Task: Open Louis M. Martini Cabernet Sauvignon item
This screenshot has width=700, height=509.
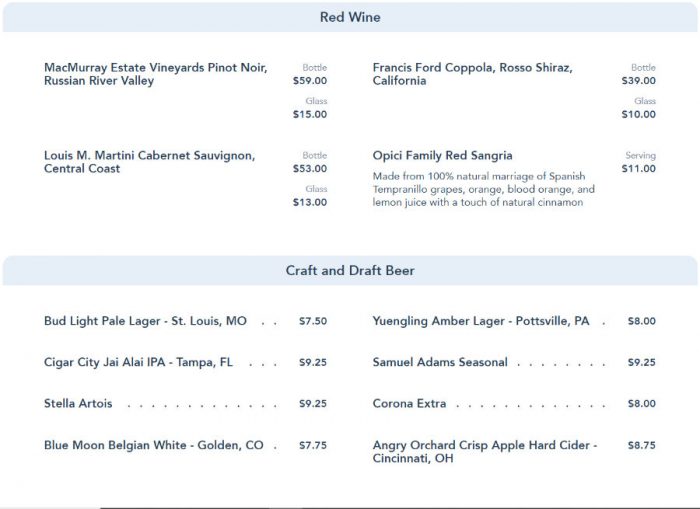Action: (x=149, y=162)
